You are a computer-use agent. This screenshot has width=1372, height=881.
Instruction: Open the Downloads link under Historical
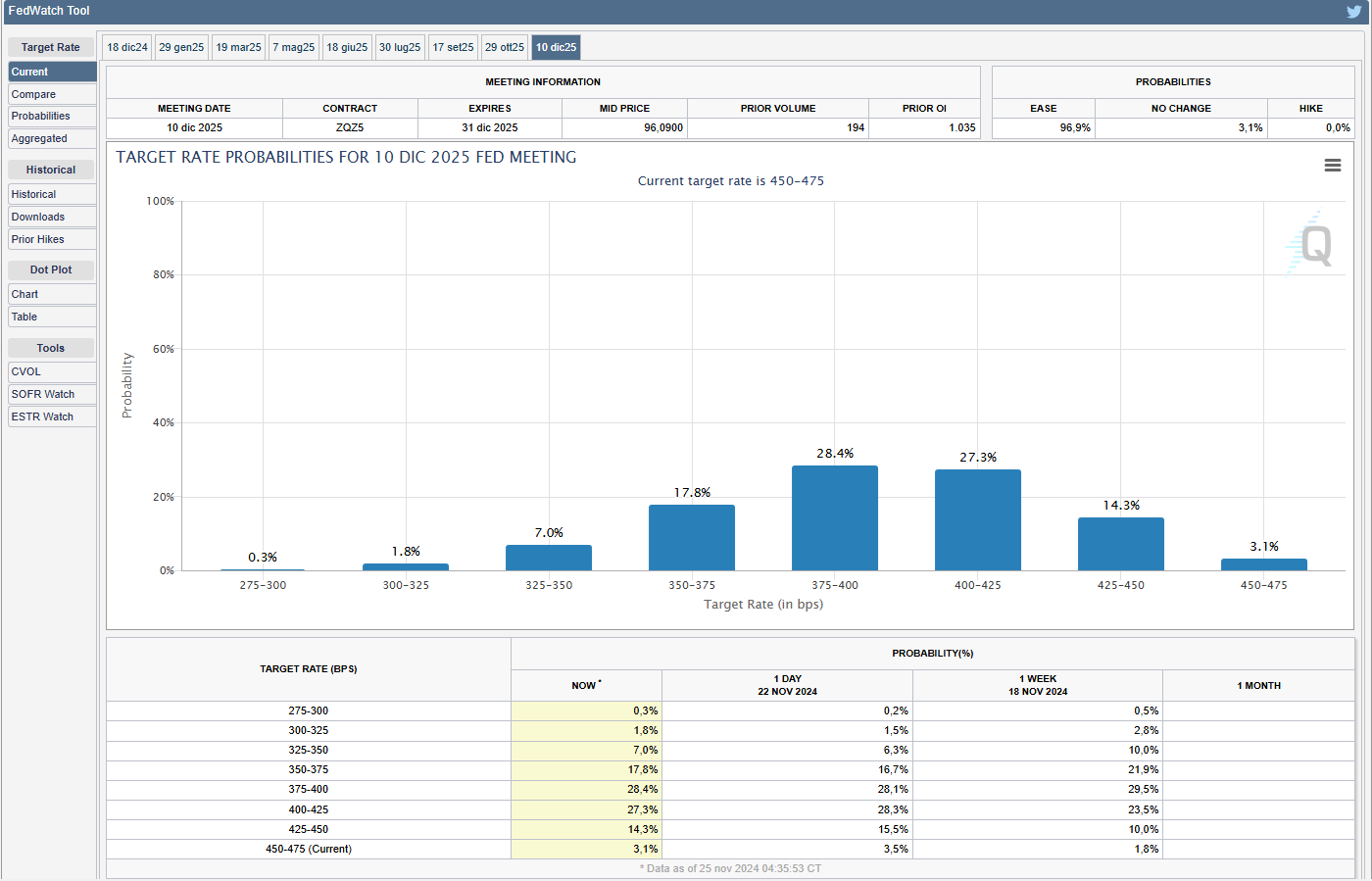[x=52, y=217]
